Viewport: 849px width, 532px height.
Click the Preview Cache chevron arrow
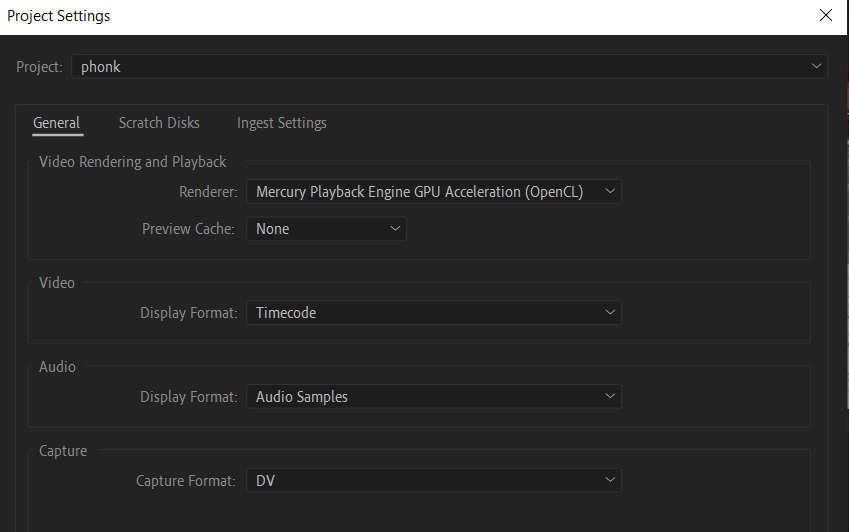[x=395, y=229]
